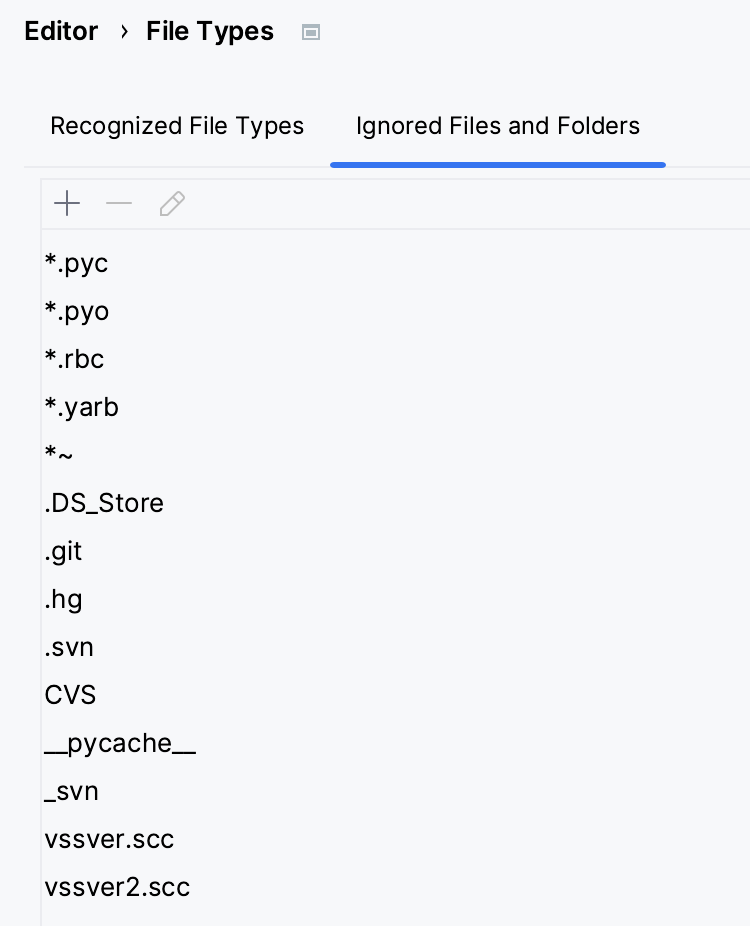Select the .DS_Store ignore entry

coord(104,503)
